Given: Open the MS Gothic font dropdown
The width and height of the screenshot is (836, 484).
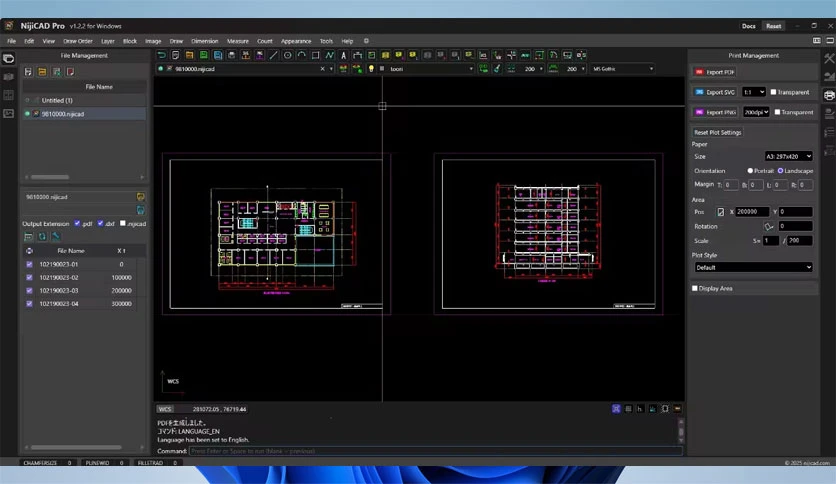Looking at the screenshot, I should (623, 69).
